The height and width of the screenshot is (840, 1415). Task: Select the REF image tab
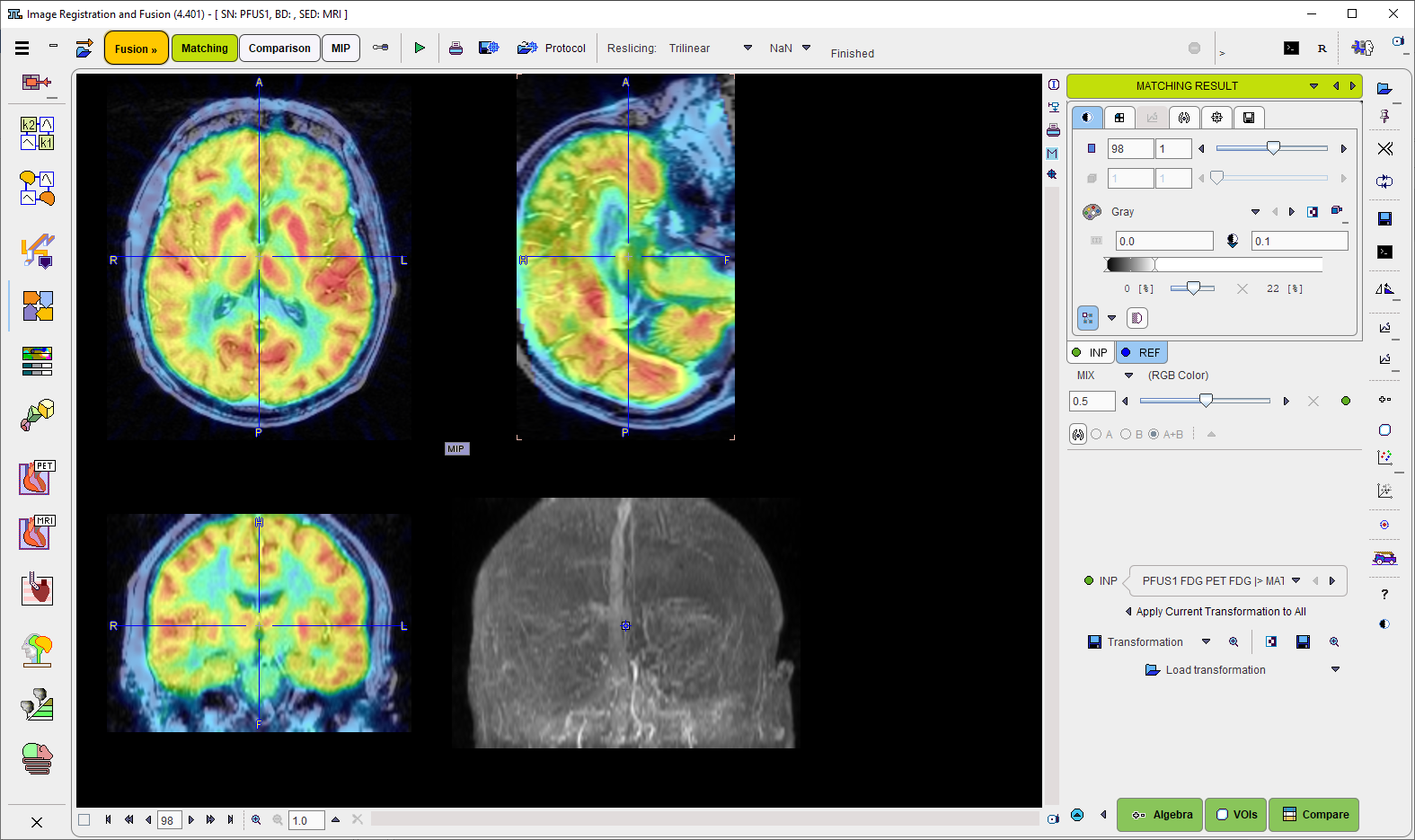(1142, 352)
